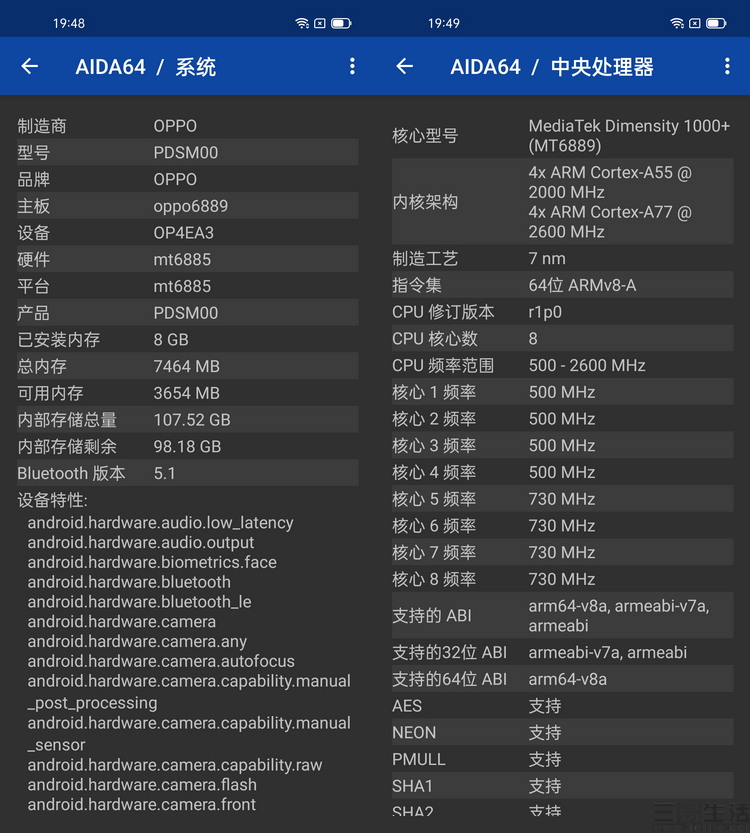Select the SHA1 支持 row
The image size is (750, 833).
562,786
